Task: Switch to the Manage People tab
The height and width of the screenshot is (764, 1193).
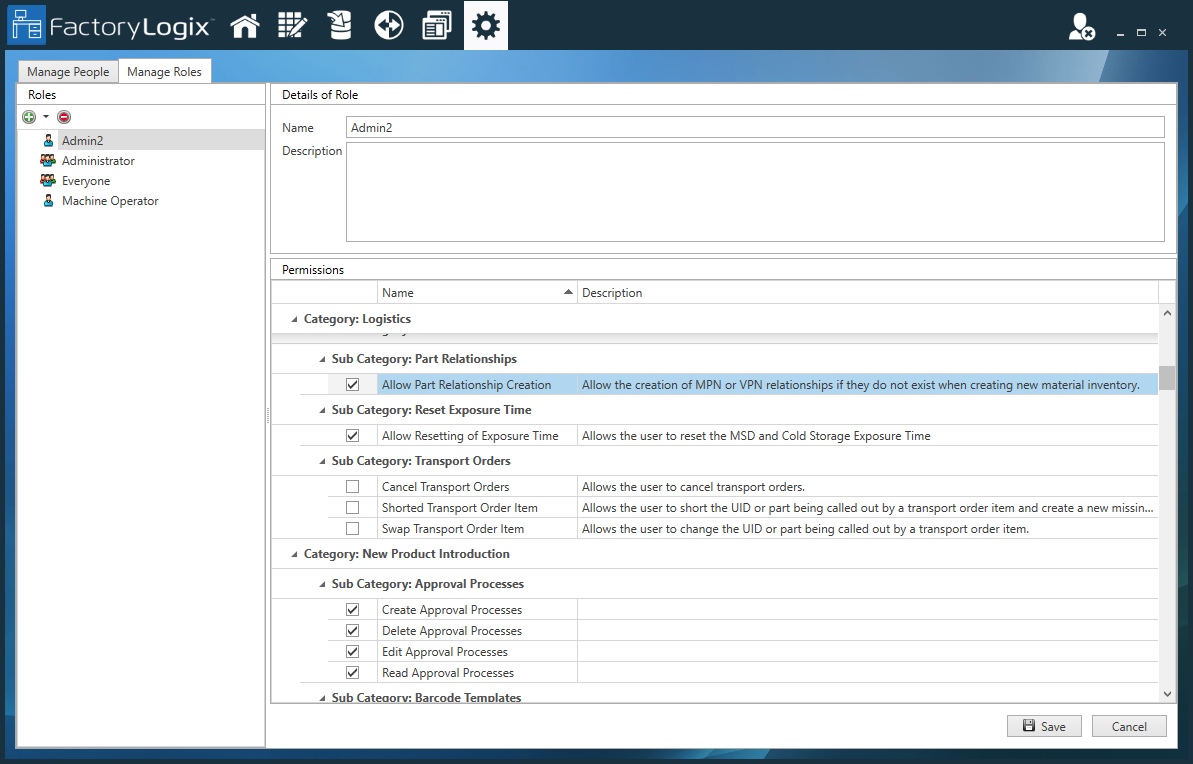Action: pyautogui.click(x=67, y=71)
